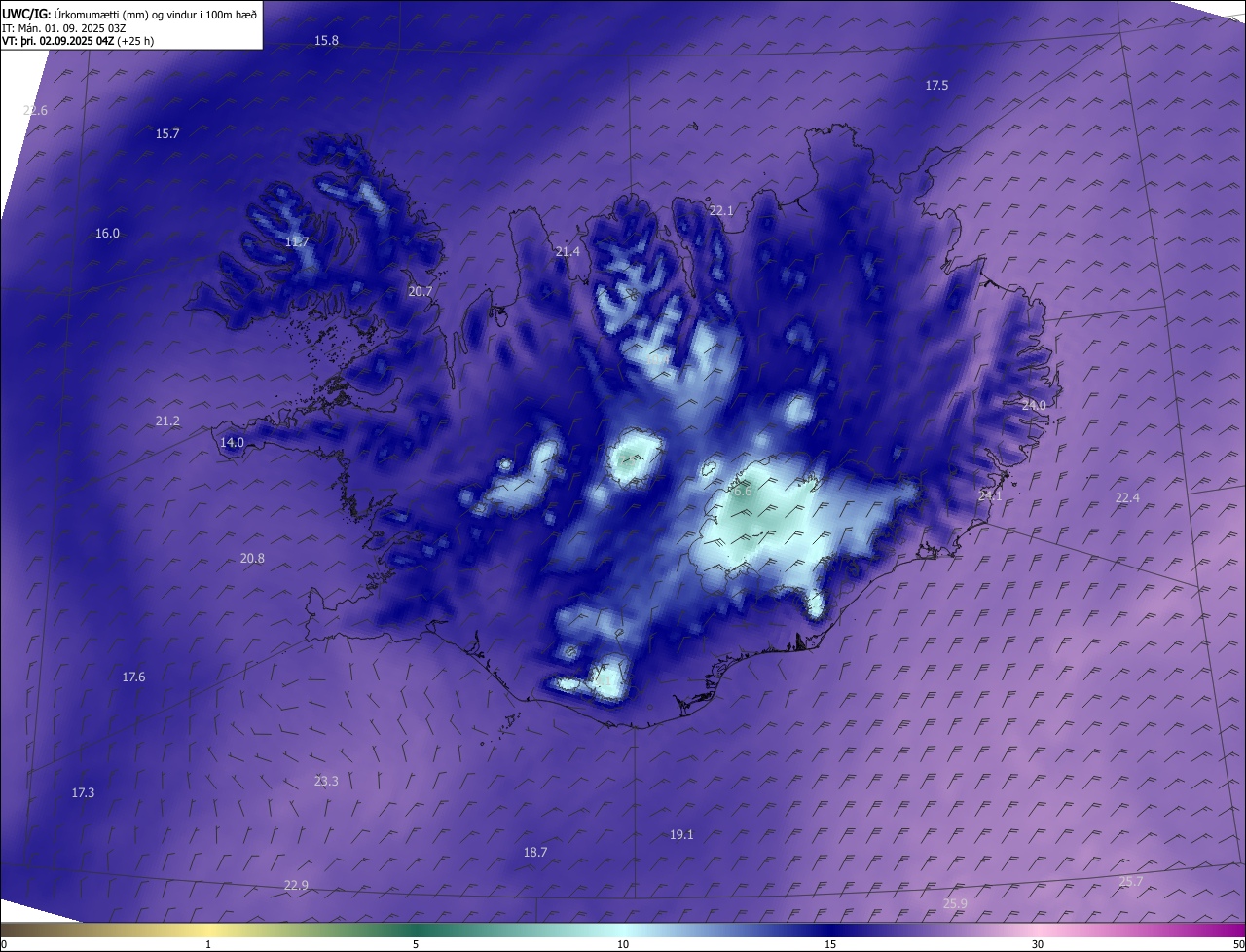Click the color scale tick label 0
1246x952 pixels.
click(4, 944)
